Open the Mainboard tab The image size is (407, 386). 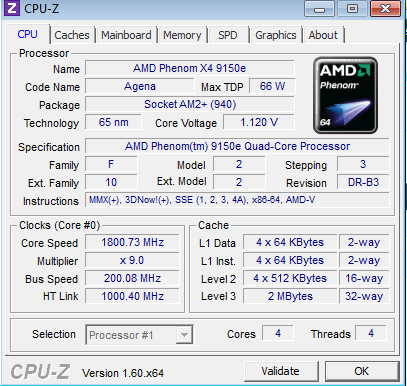click(126, 35)
